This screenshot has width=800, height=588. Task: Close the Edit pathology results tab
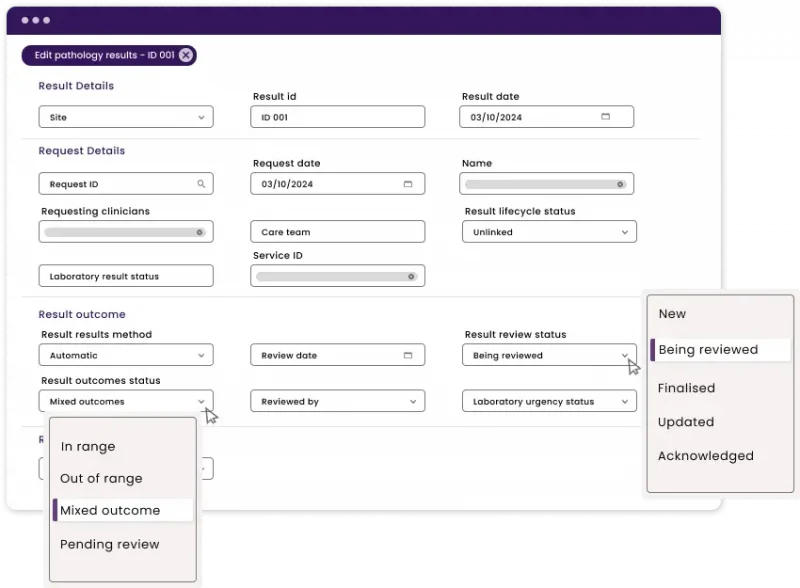(186, 55)
